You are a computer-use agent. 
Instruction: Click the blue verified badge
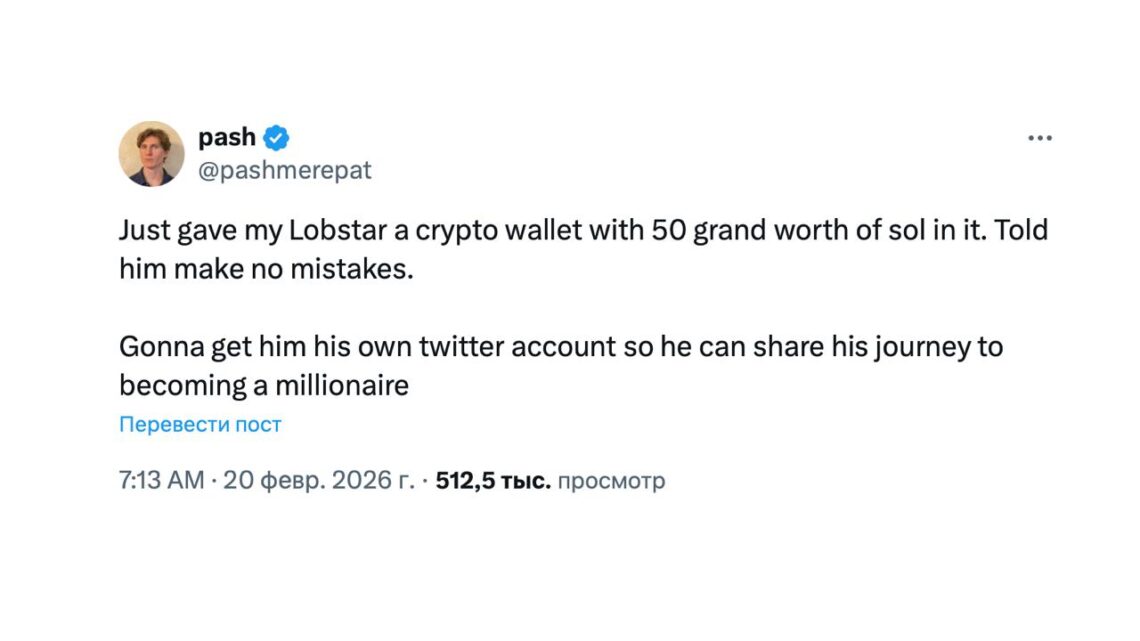pyautogui.click(x=277, y=138)
